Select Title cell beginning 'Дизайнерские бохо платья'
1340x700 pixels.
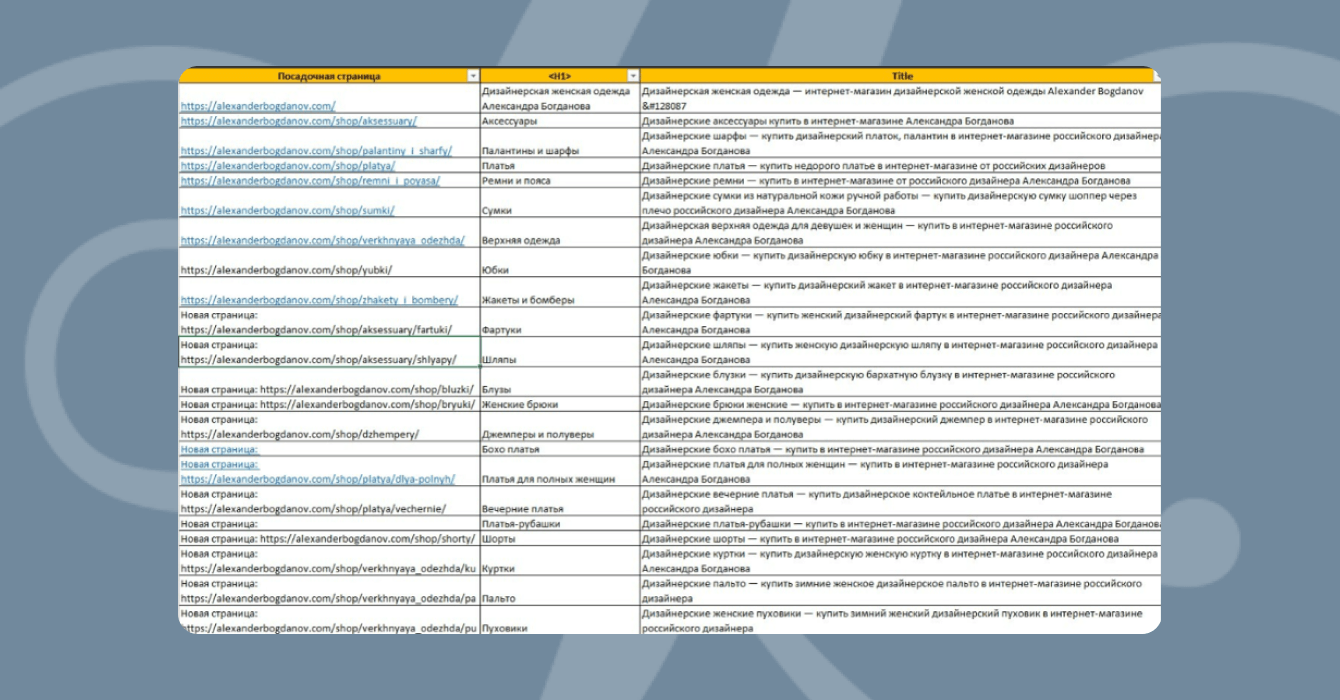pos(901,450)
